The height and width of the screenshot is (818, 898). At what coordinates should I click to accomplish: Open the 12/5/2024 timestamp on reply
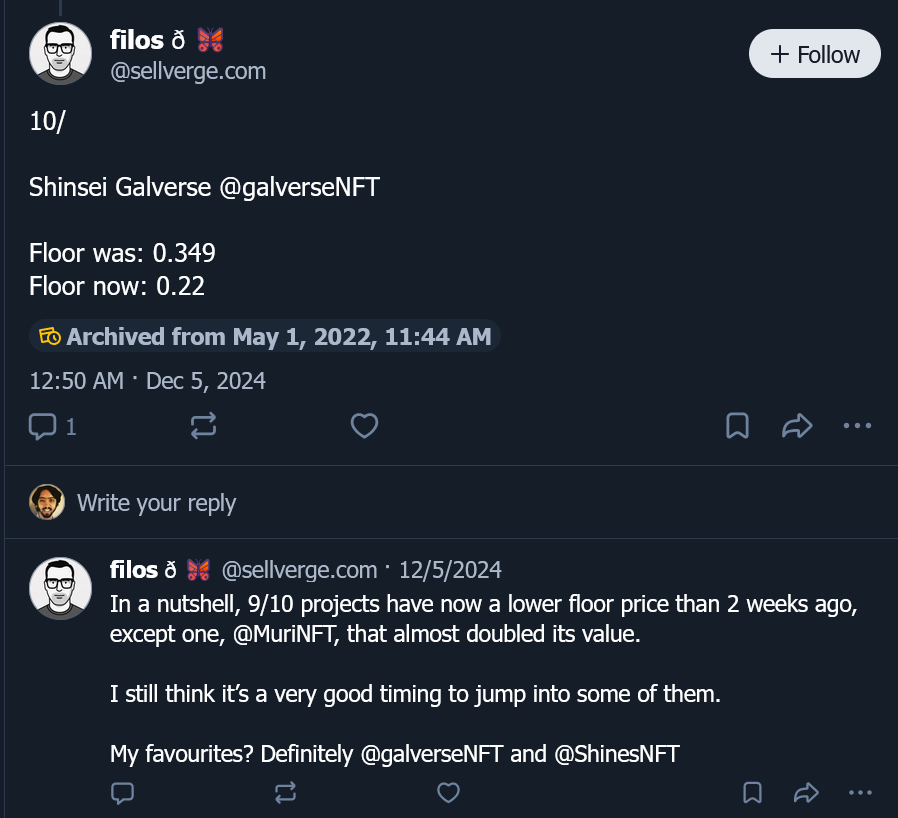450,570
